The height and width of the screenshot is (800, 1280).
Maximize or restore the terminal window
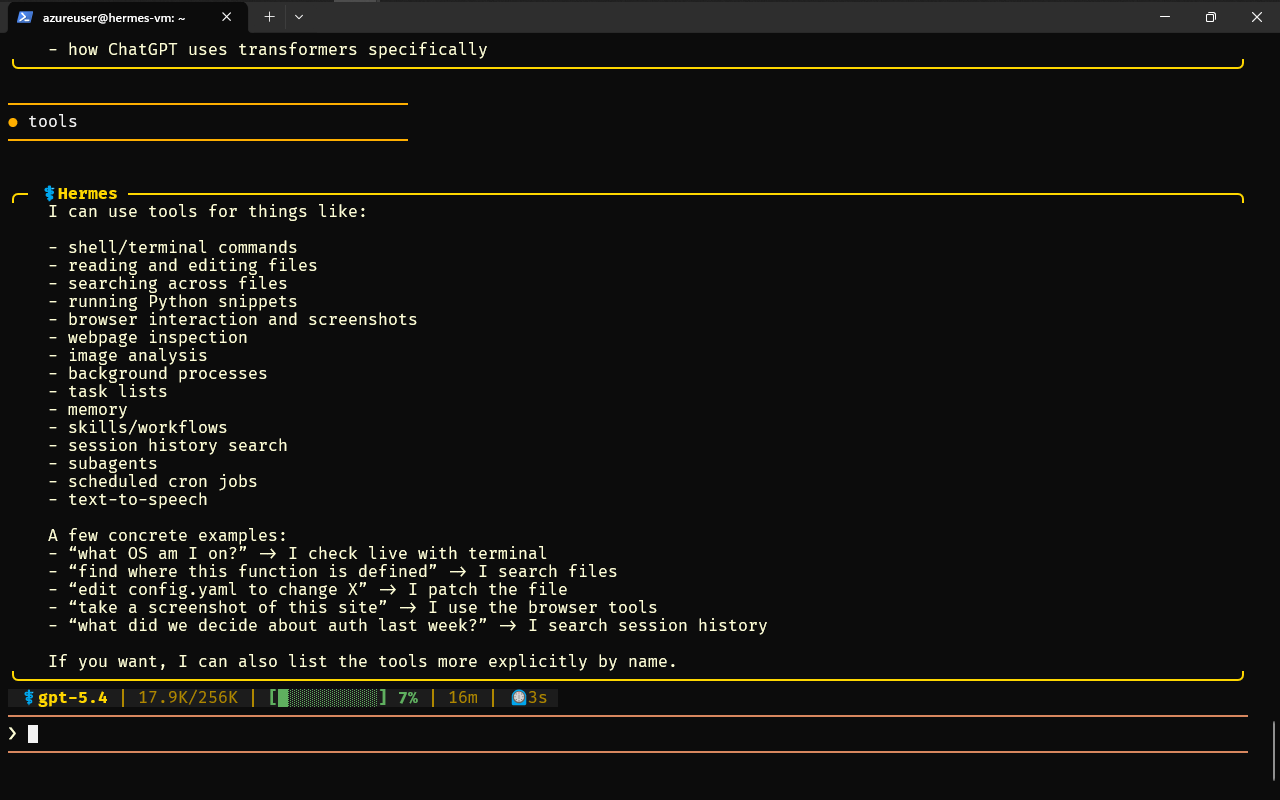click(1210, 17)
